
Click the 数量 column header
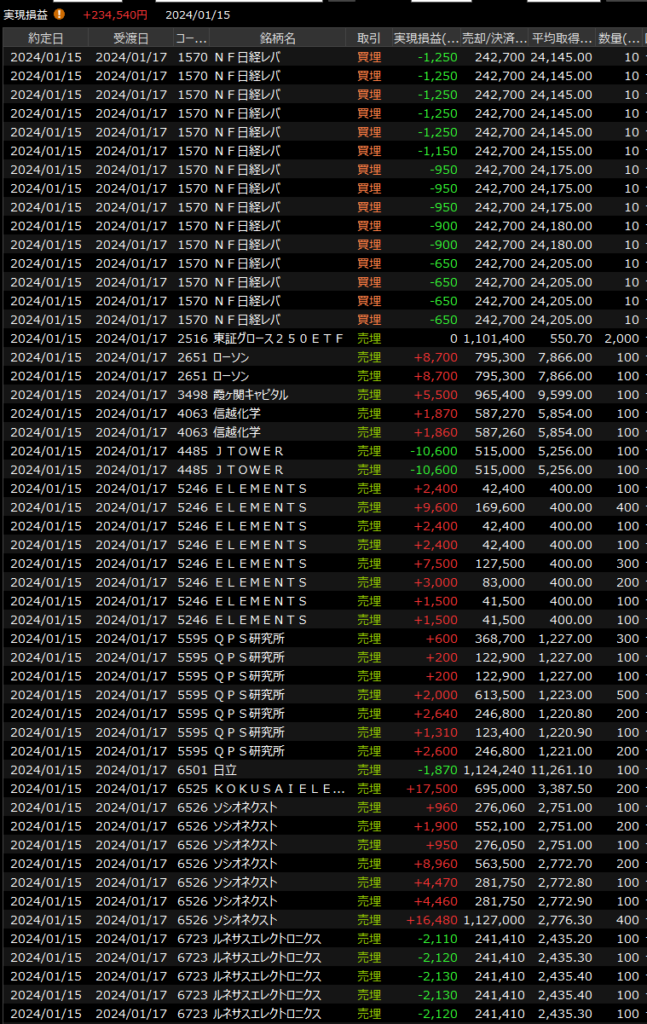(618, 38)
